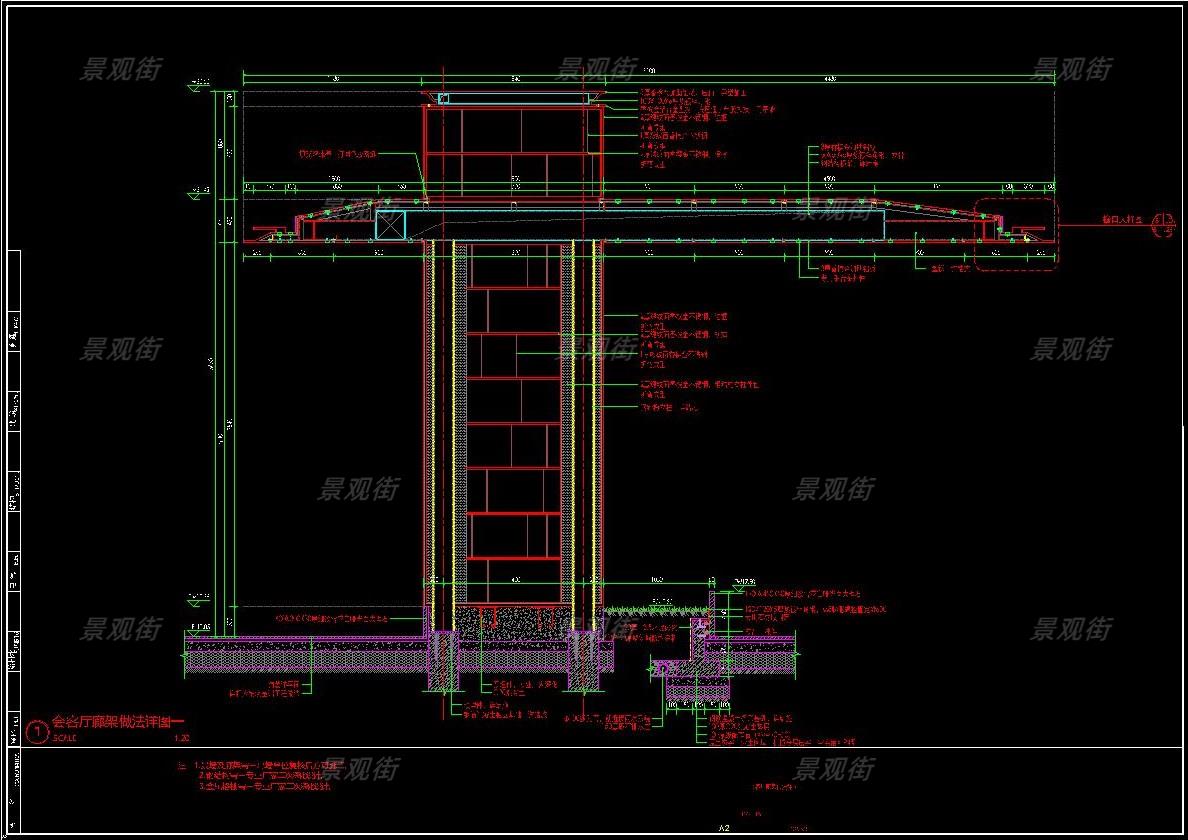
Task: Click the cyan crossed square in the roof beam
Action: pyautogui.click(x=390, y=225)
